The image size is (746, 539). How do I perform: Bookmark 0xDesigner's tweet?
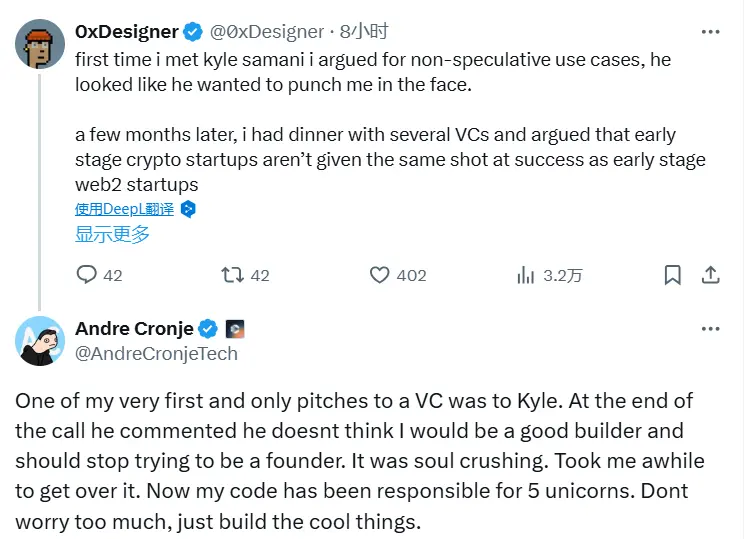point(673,275)
